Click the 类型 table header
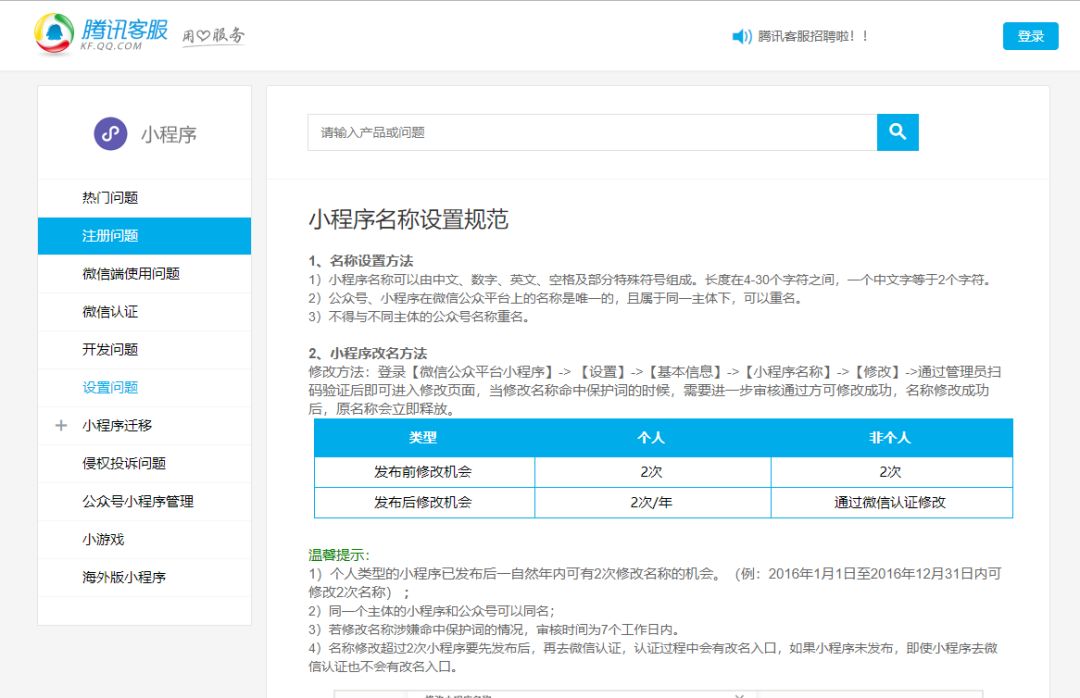 tap(423, 438)
